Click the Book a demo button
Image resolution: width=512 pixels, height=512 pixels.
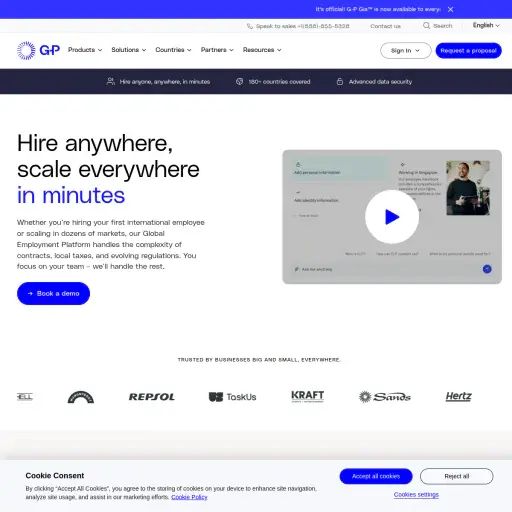click(53, 293)
